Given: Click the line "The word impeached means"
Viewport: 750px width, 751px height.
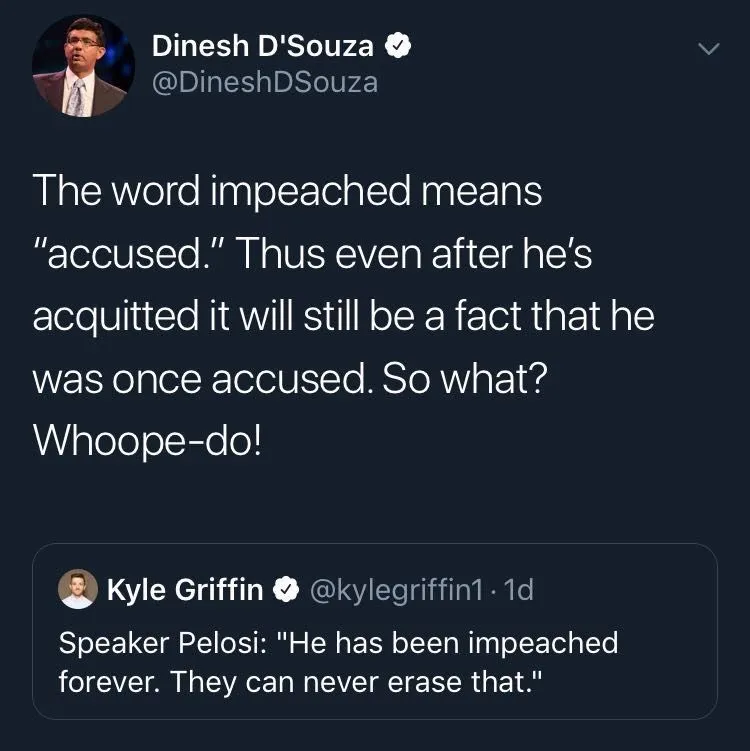Looking at the screenshot, I should point(288,190).
